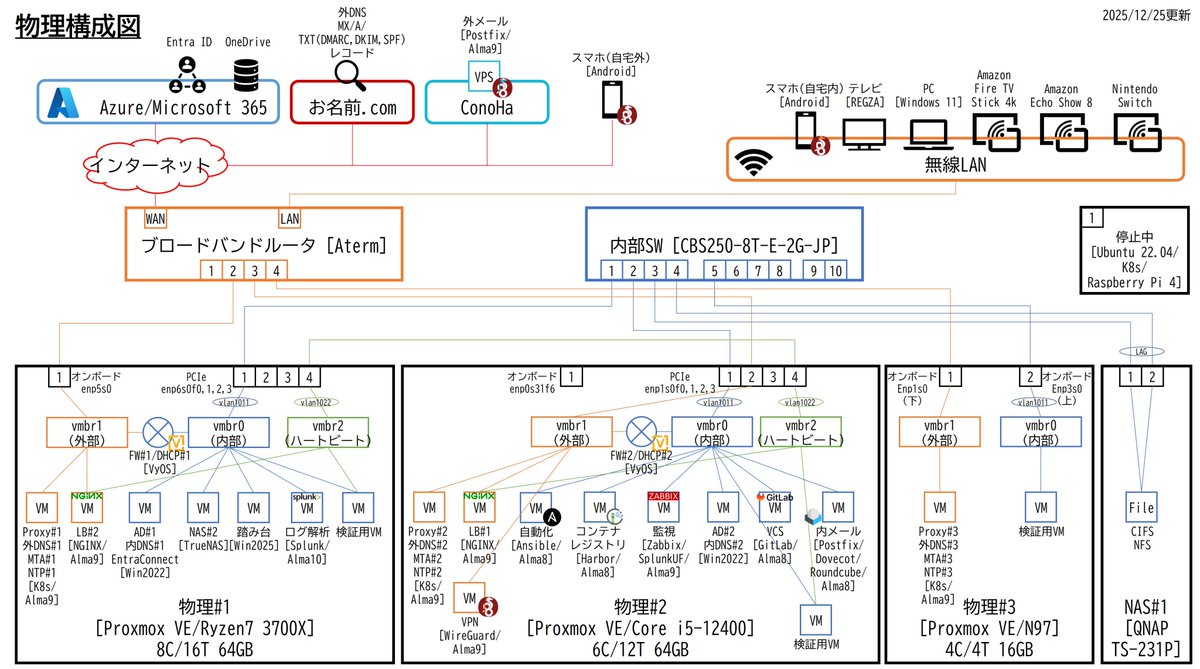
Task: Click the smartphone icon labeled スマホ(自宅外)
Action: 613,100
